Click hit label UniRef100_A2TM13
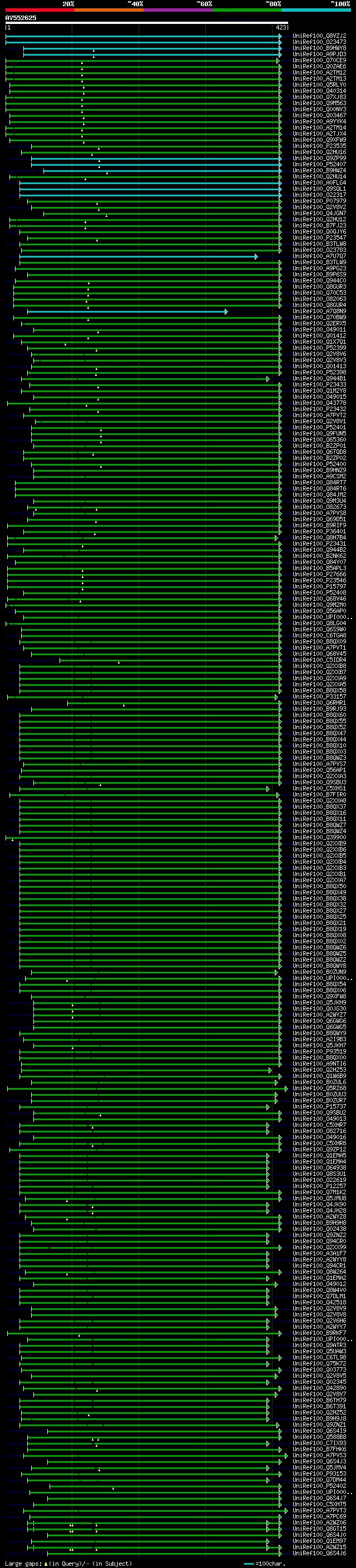356x1568 pixels. [319, 78]
